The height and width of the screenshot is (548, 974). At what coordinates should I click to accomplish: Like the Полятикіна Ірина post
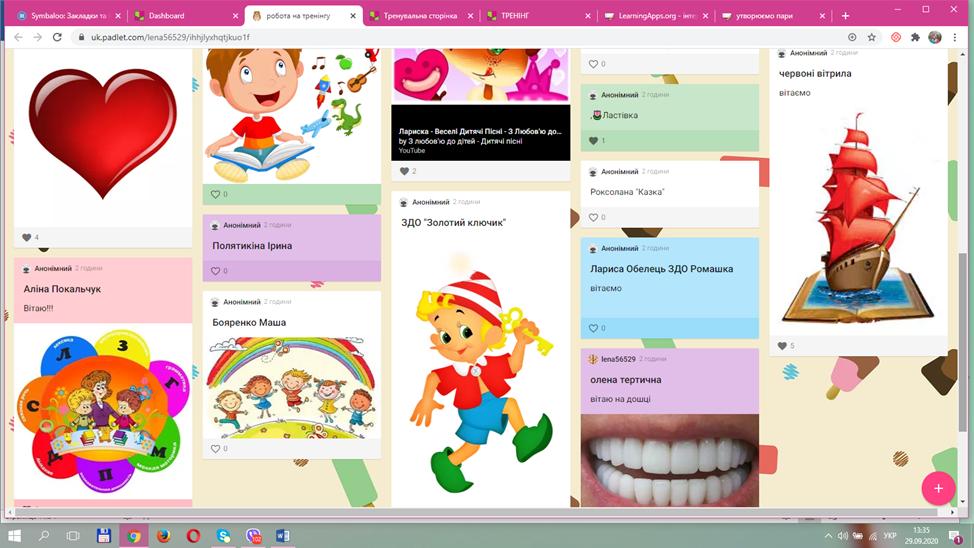pos(216,271)
